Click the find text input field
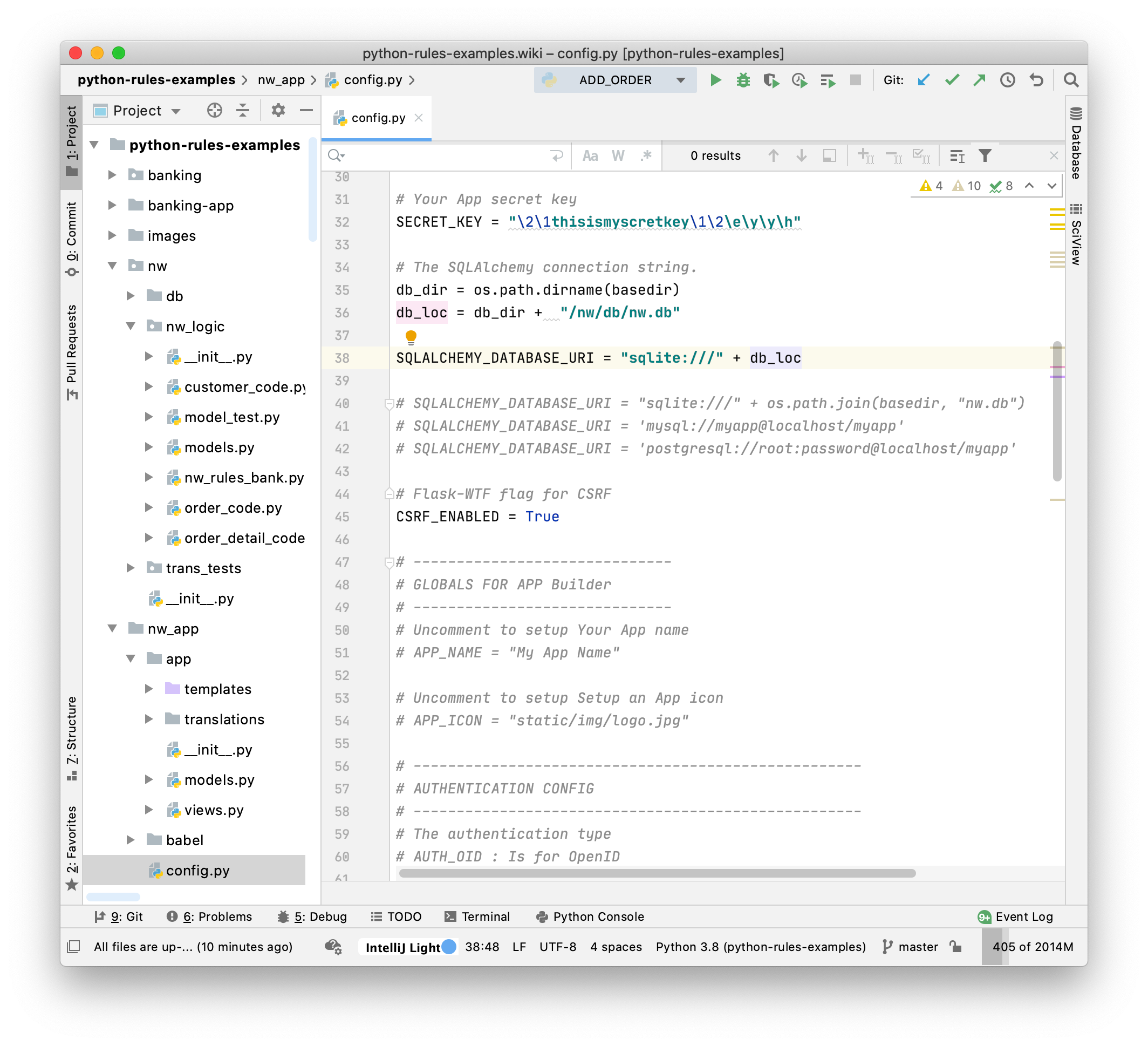 444,155
